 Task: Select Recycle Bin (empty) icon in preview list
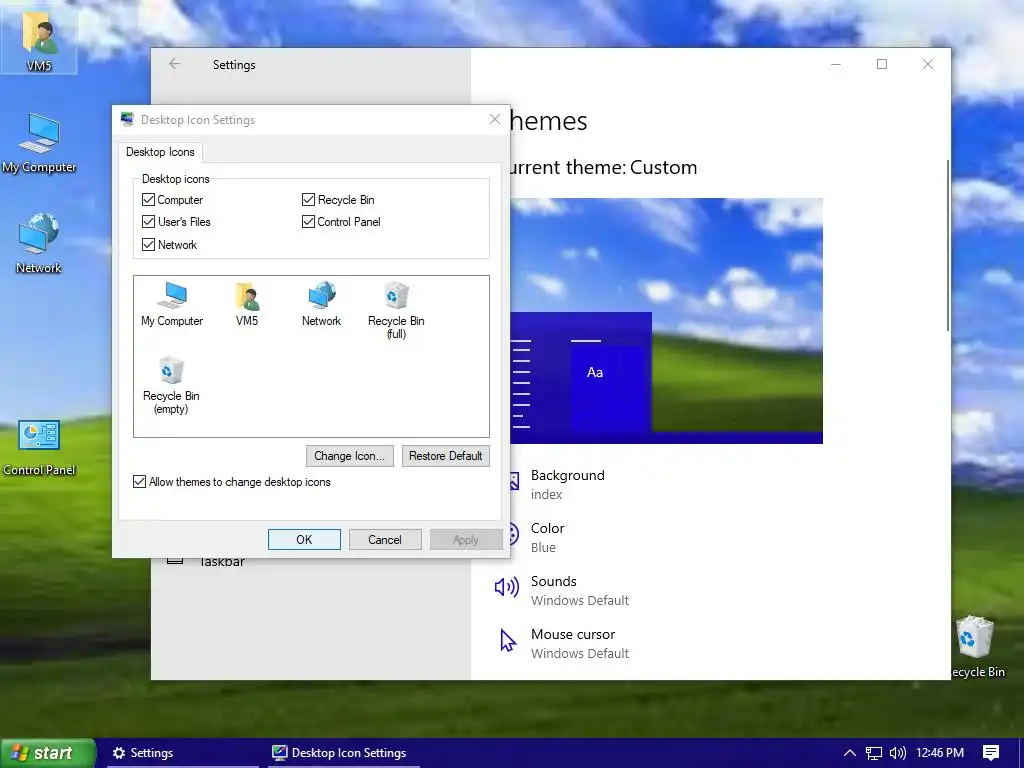coord(171,385)
